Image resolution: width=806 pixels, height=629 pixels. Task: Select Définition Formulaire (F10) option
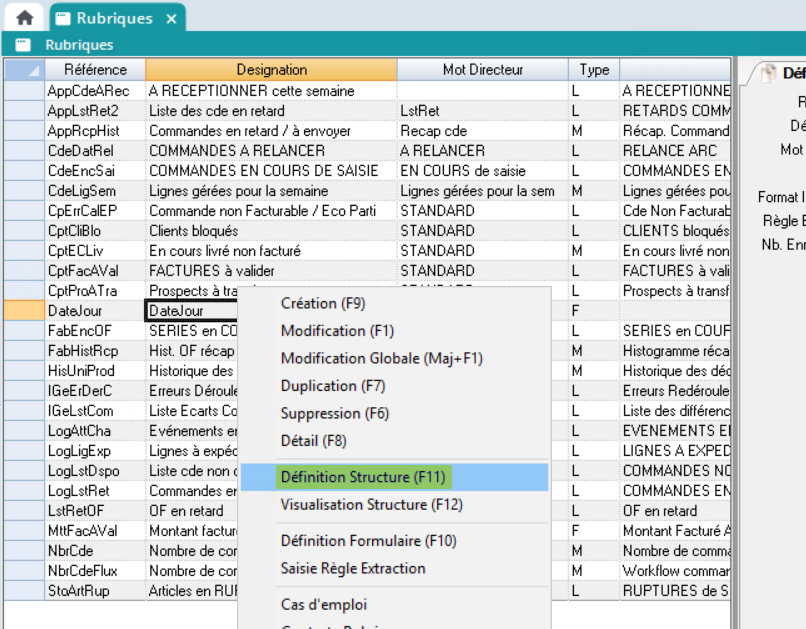[x=368, y=541]
